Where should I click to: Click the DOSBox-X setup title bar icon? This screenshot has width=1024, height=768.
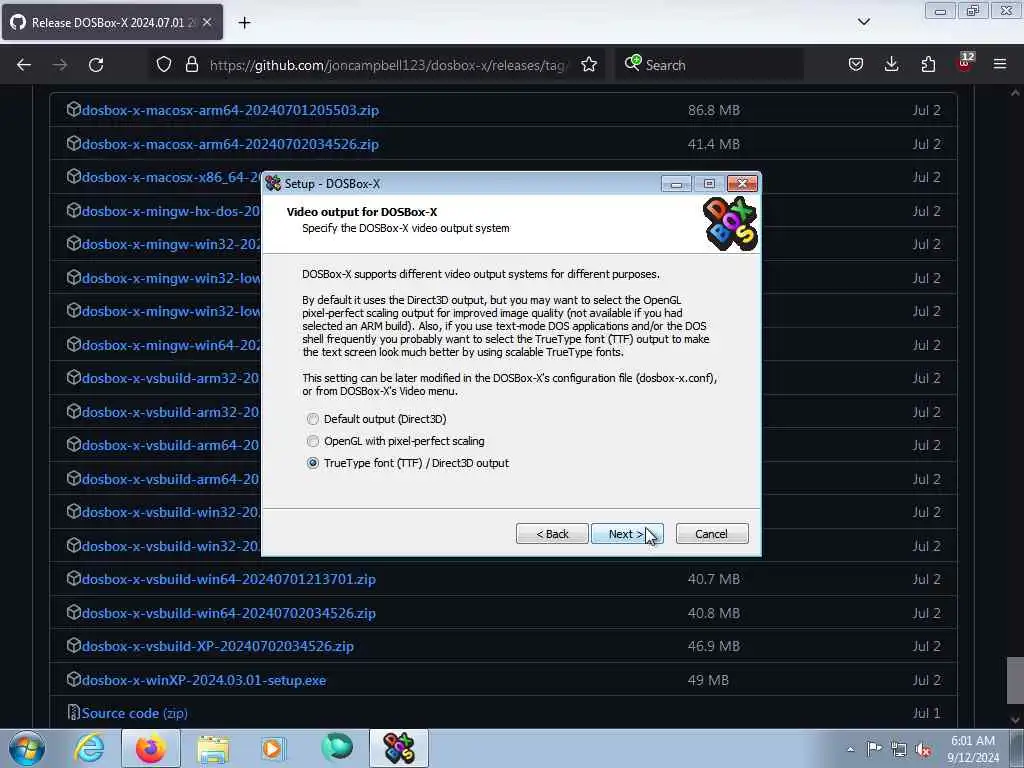[273, 184]
